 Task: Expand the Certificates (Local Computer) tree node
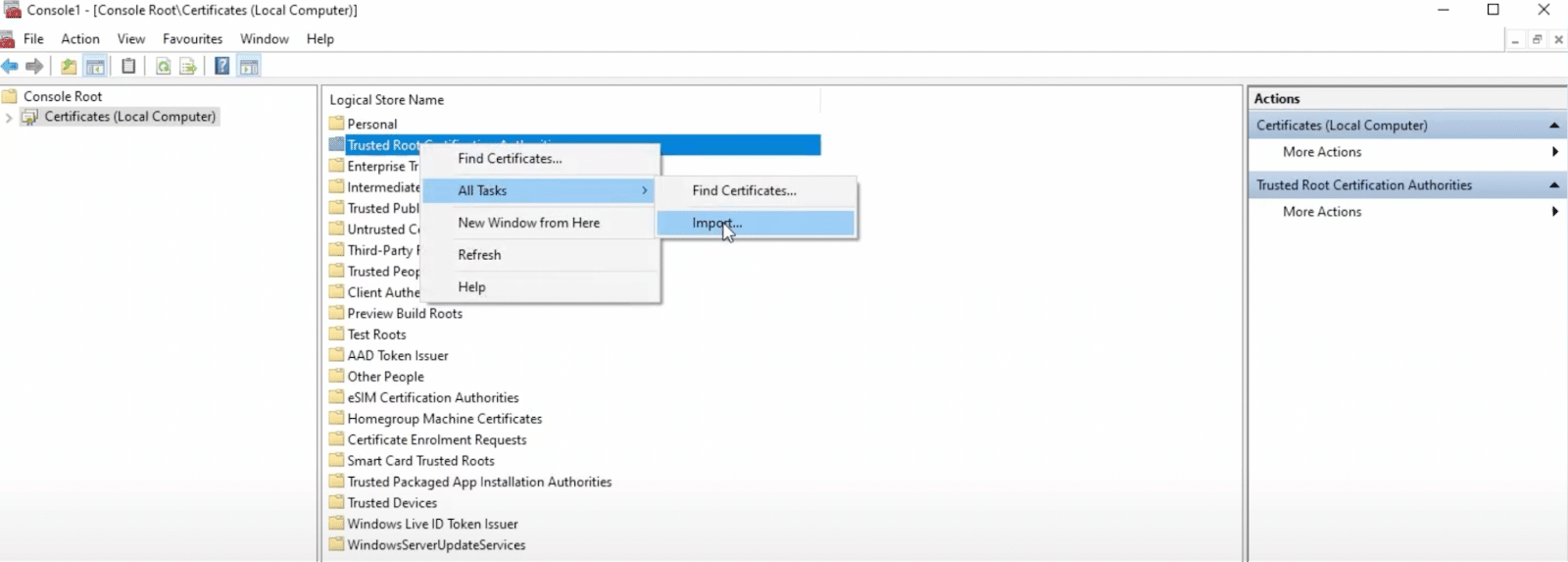[x=9, y=118]
